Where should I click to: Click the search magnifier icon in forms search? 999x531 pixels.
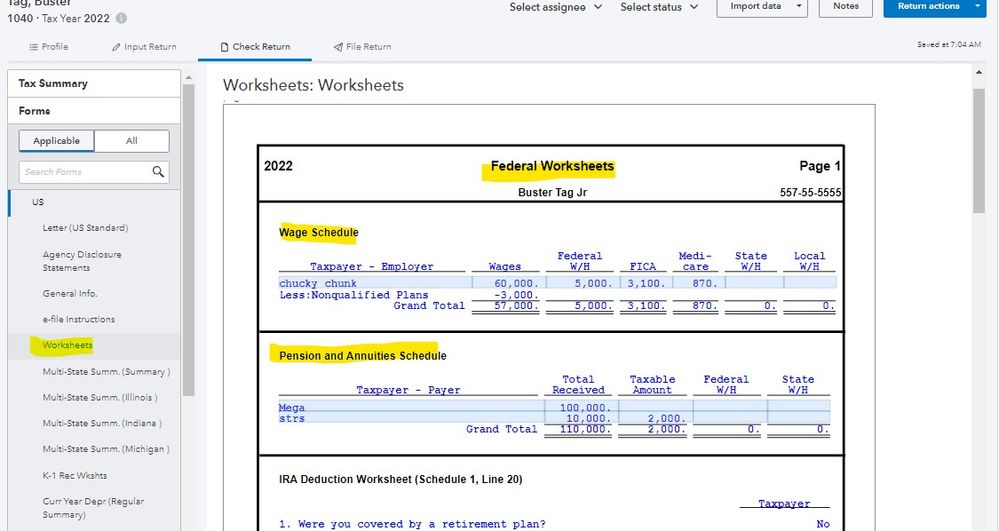click(x=158, y=172)
